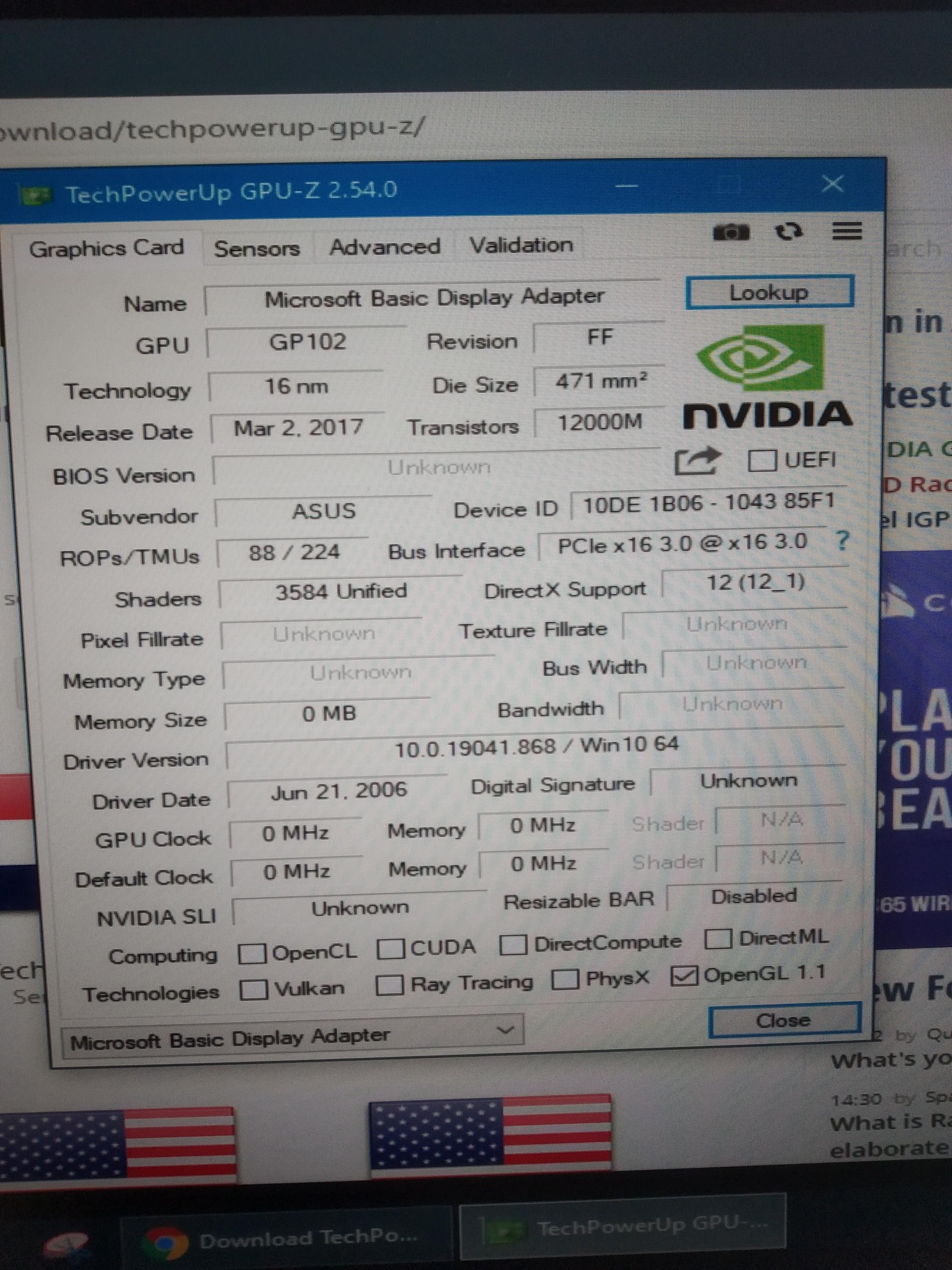Switch to the Advanced tab
The height and width of the screenshot is (1270, 952).
click(385, 247)
